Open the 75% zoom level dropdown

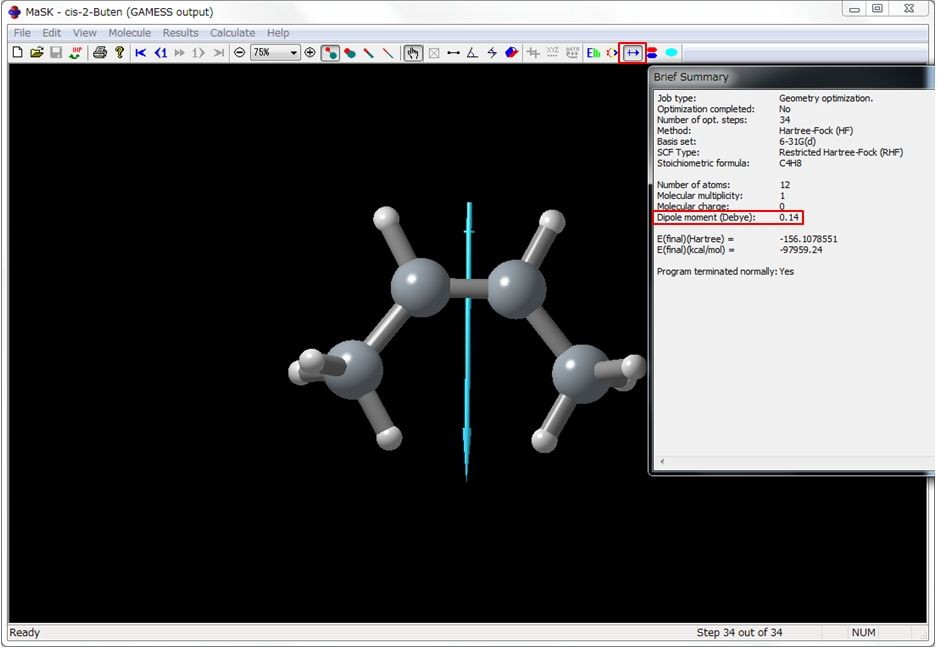275,52
